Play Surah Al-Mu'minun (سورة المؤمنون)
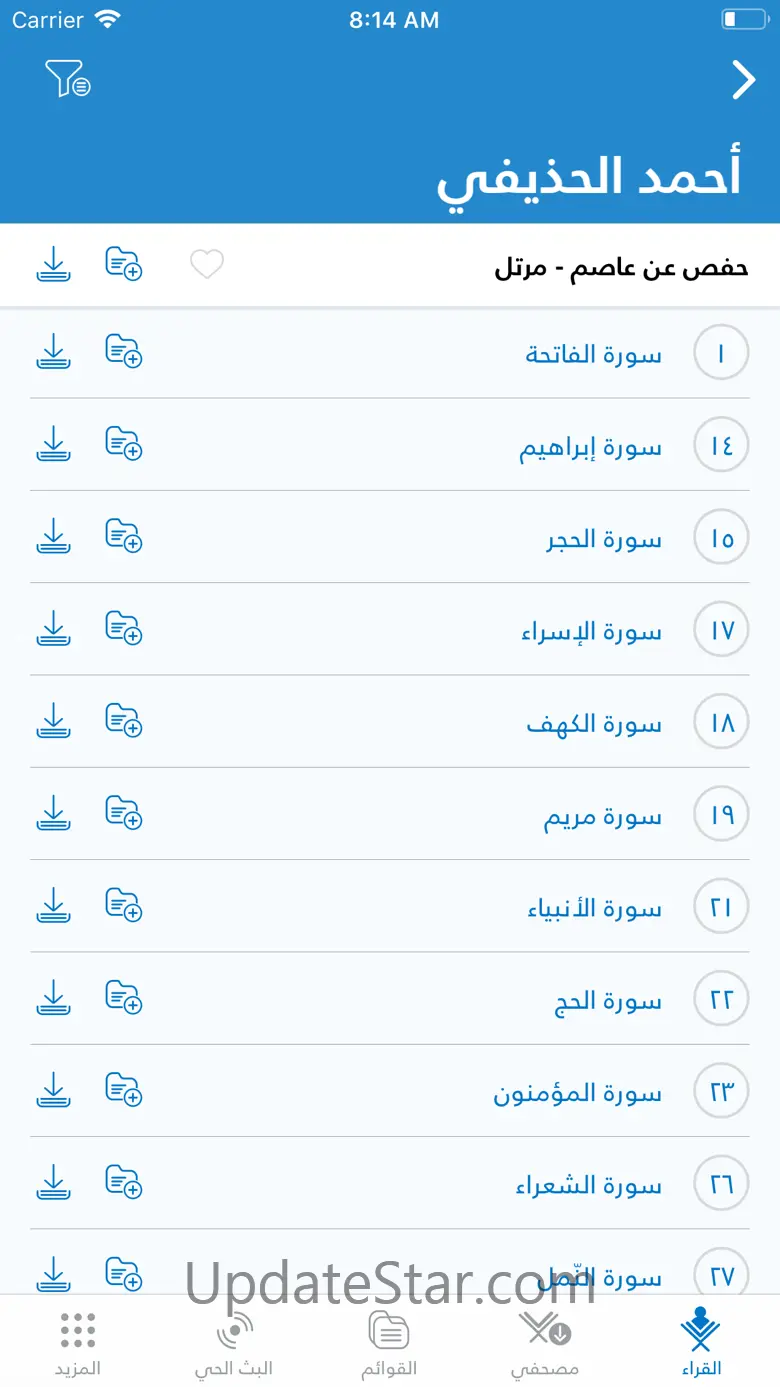This screenshot has width=780, height=1387. [577, 1092]
